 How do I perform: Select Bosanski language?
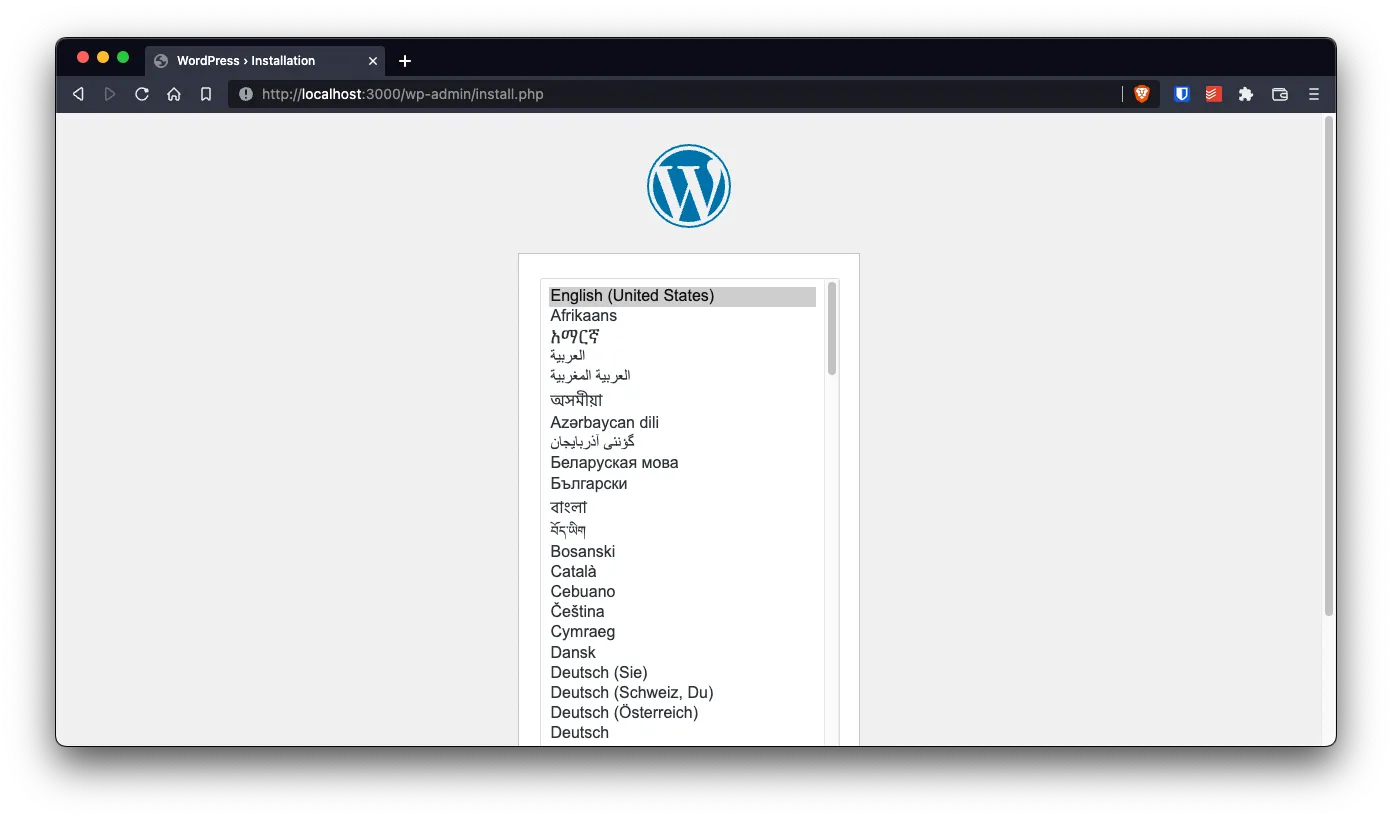click(x=682, y=552)
